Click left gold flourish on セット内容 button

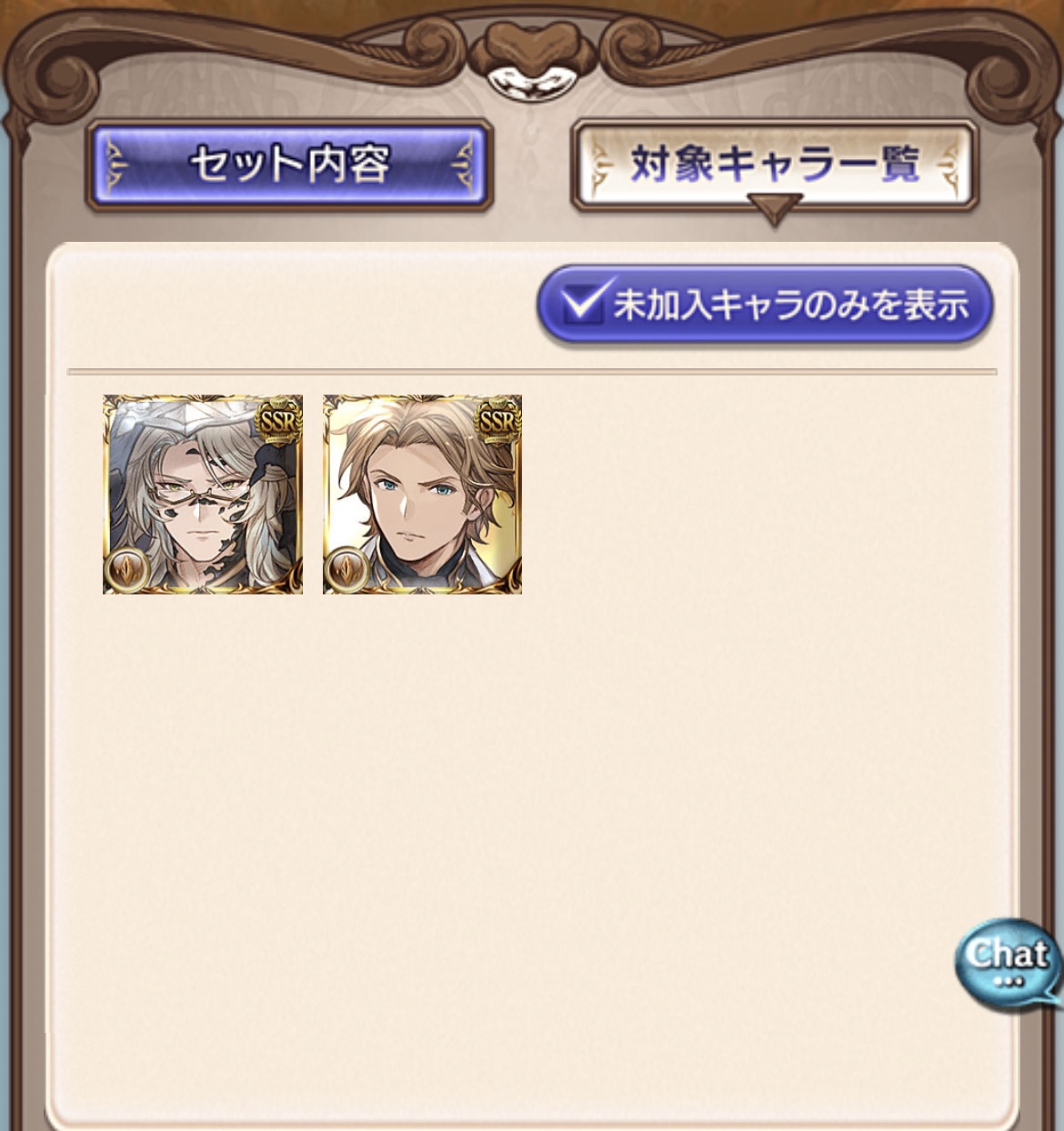click(116, 165)
